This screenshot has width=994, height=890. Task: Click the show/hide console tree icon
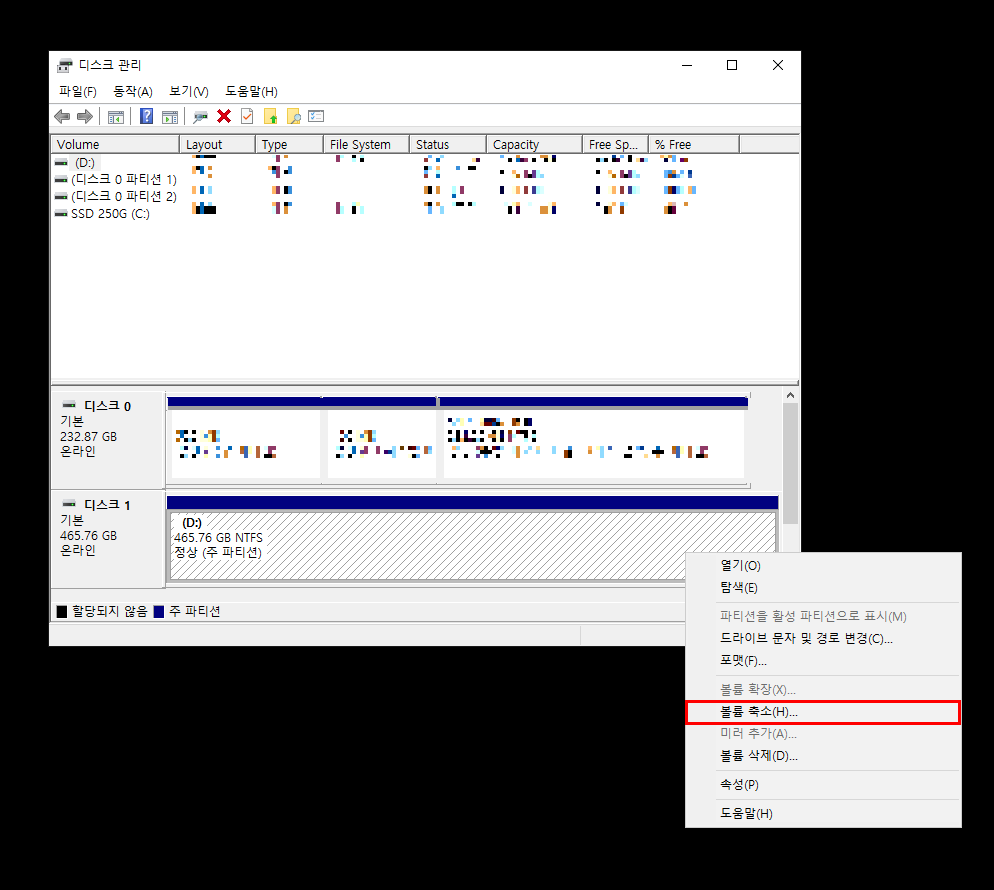pyautogui.click(x=116, y=117)
